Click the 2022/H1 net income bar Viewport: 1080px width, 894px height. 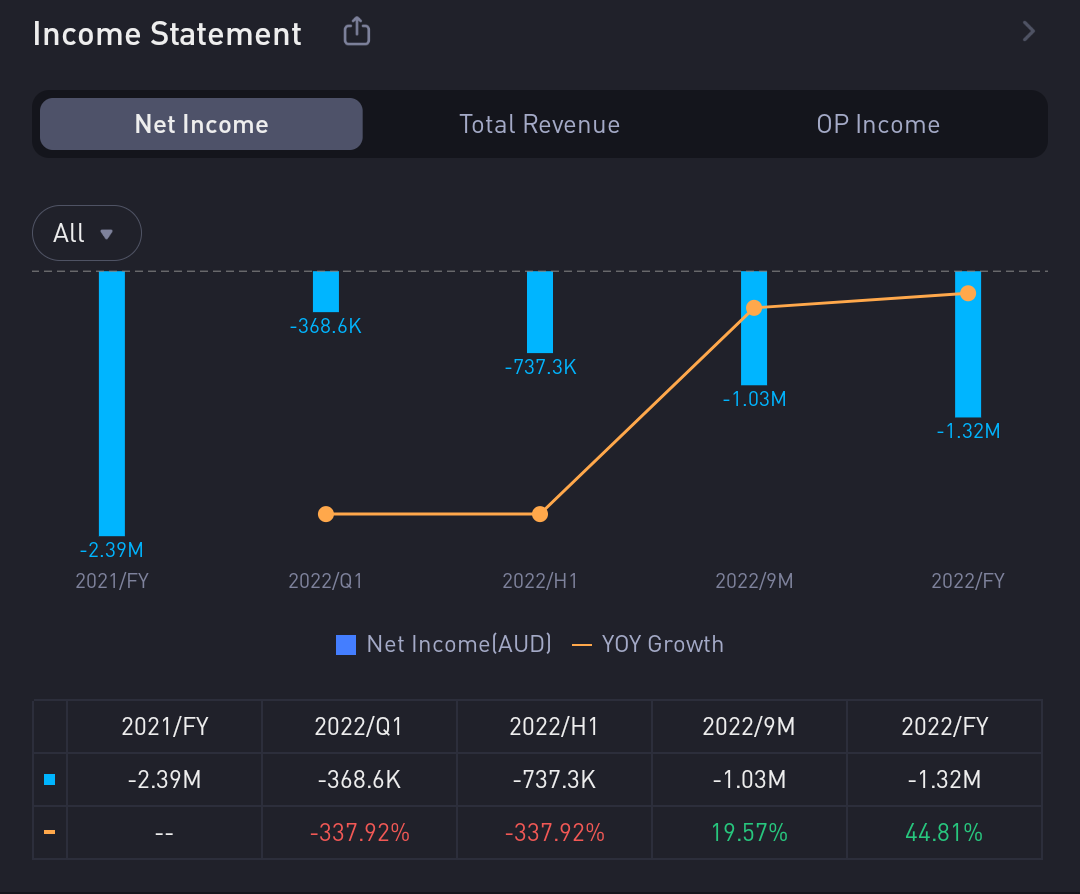coord(540,312)
